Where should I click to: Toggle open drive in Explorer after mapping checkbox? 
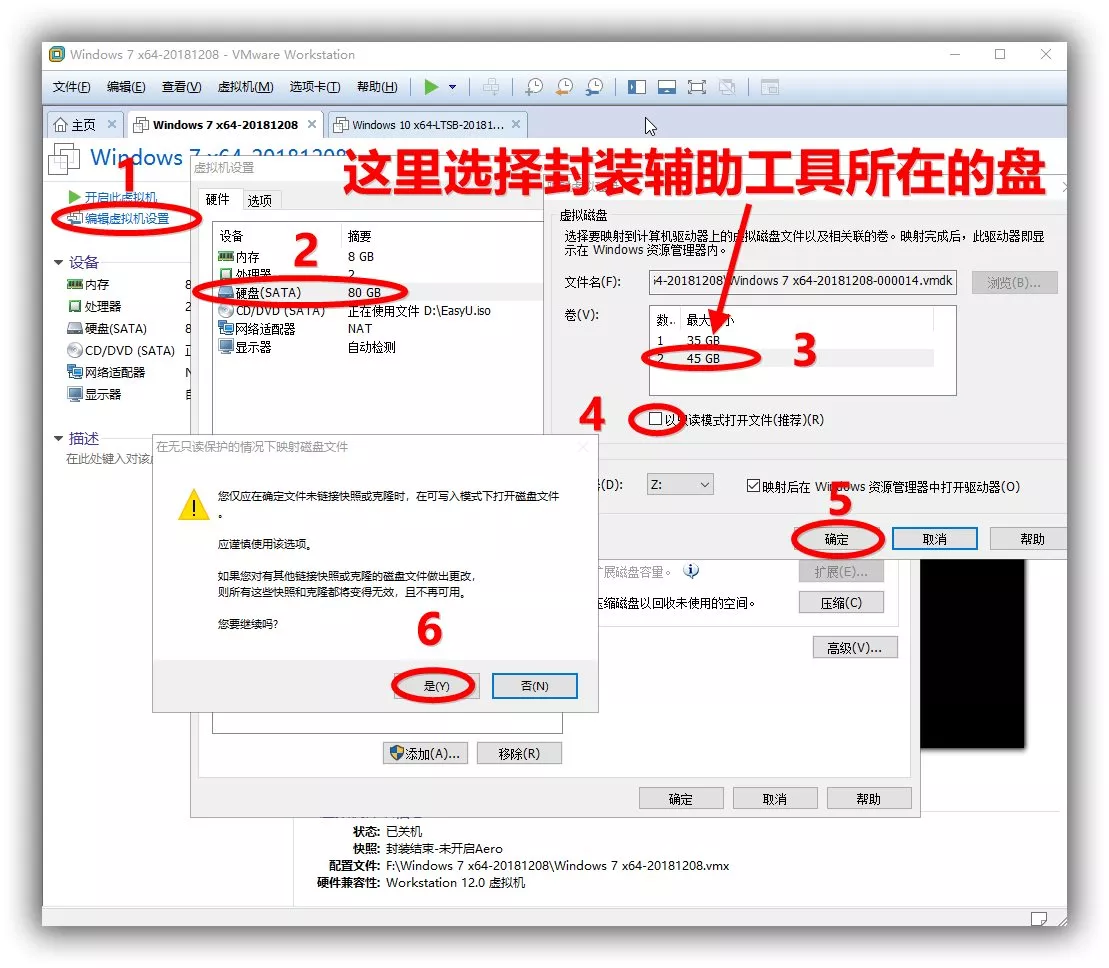753,485
